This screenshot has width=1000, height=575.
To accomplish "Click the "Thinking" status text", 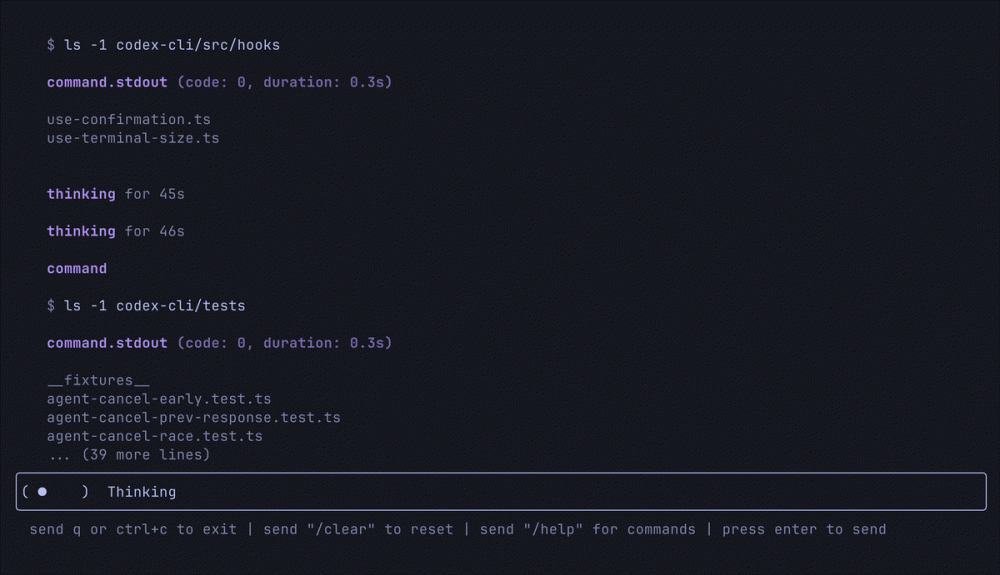I will (141, 492).
